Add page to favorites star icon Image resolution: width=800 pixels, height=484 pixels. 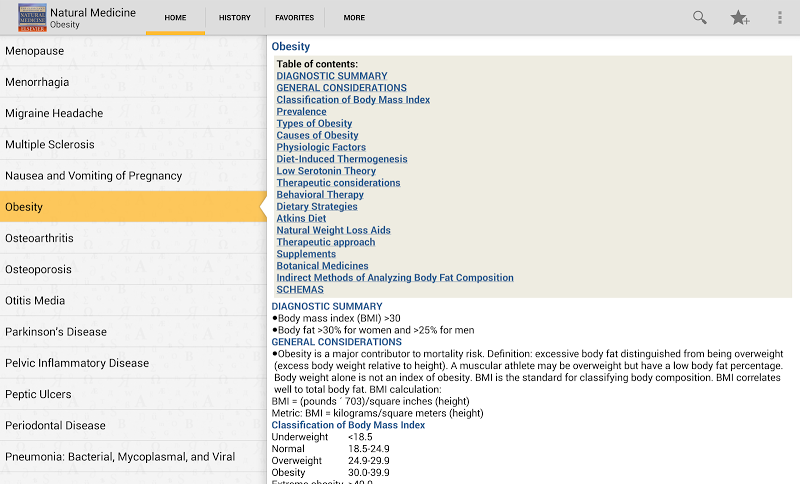pyautogui.click(x=739, y=17)
